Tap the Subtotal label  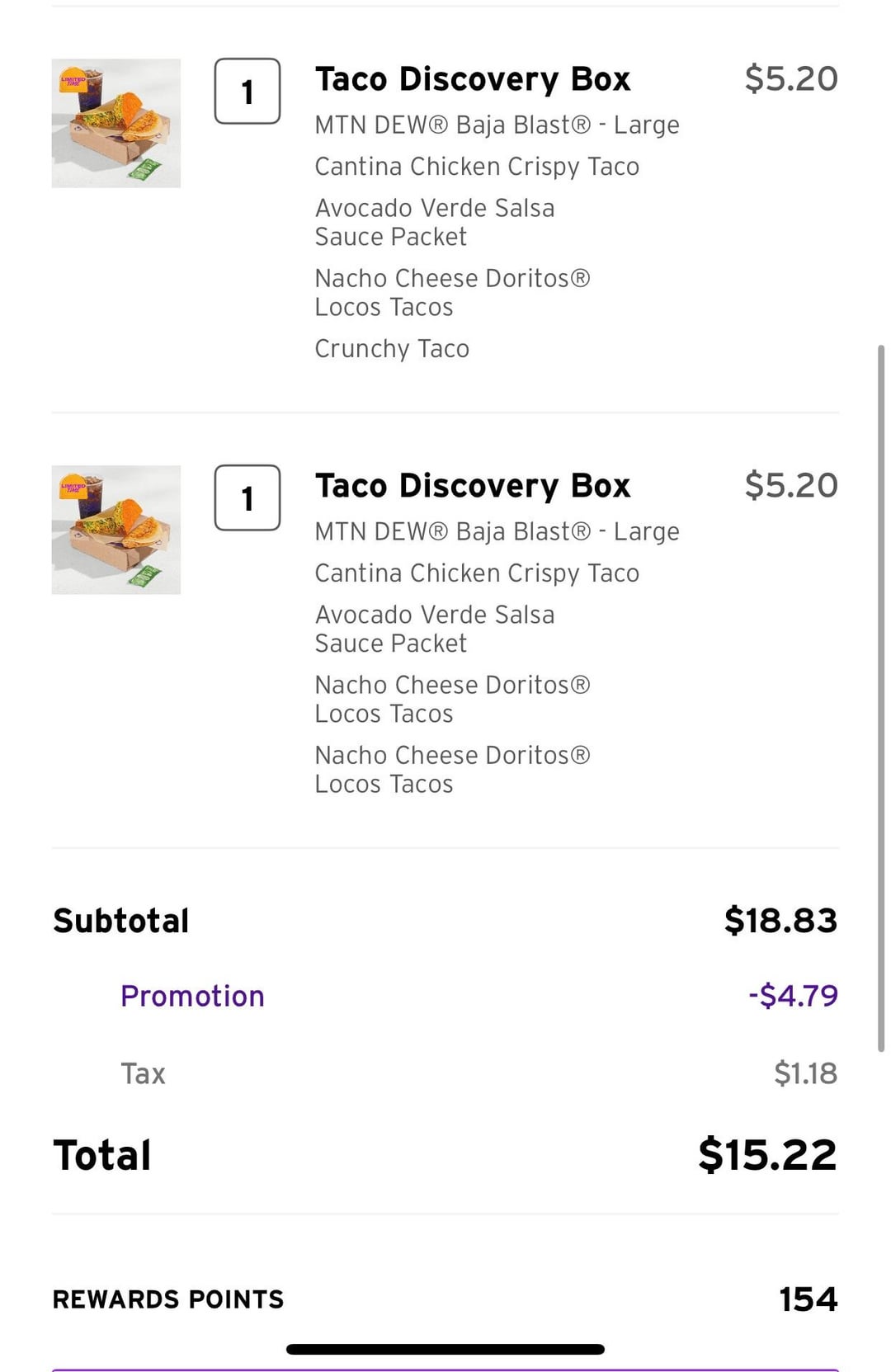(x=121, y=921)
